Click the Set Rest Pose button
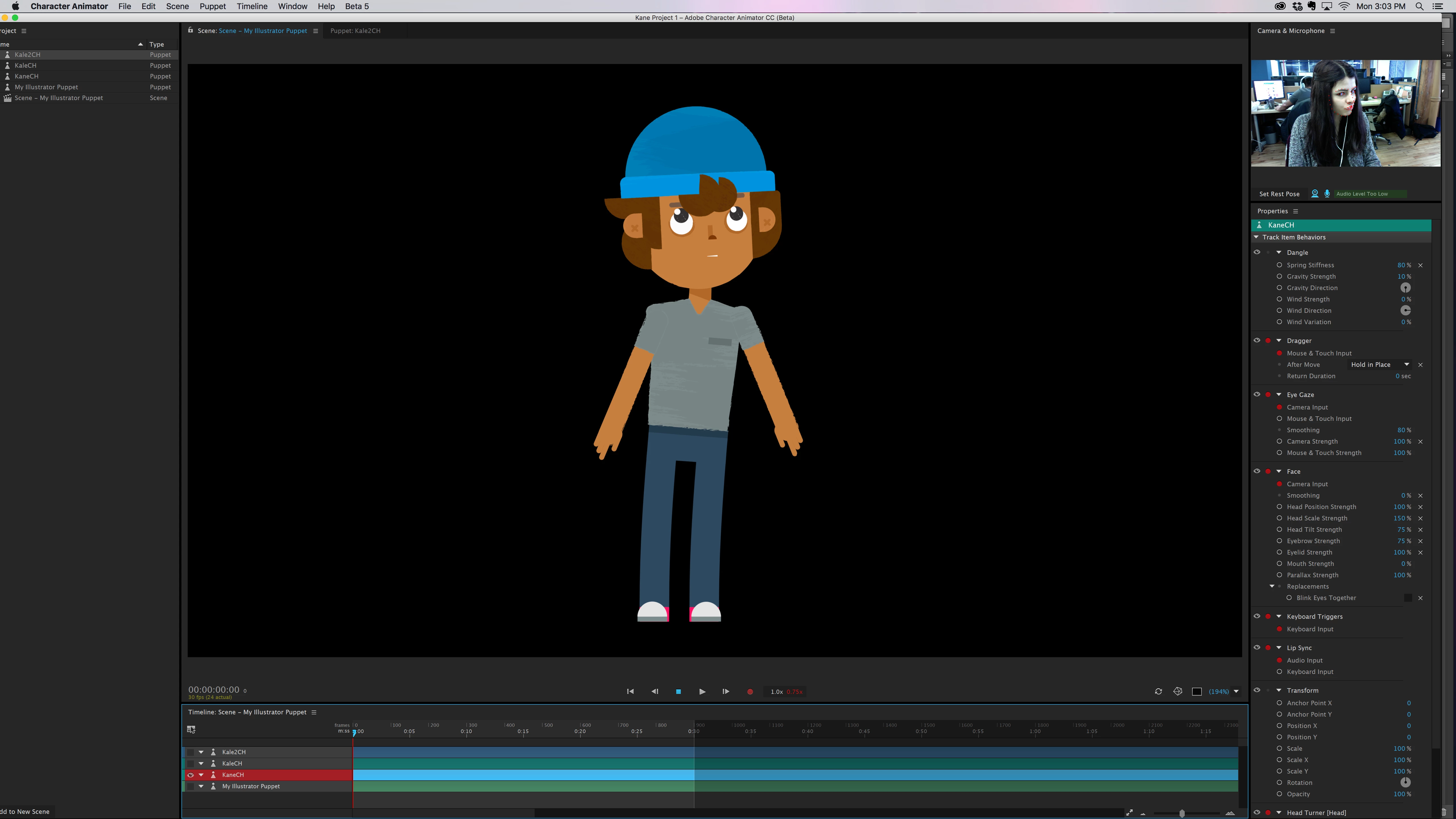 pos(1279,194)
